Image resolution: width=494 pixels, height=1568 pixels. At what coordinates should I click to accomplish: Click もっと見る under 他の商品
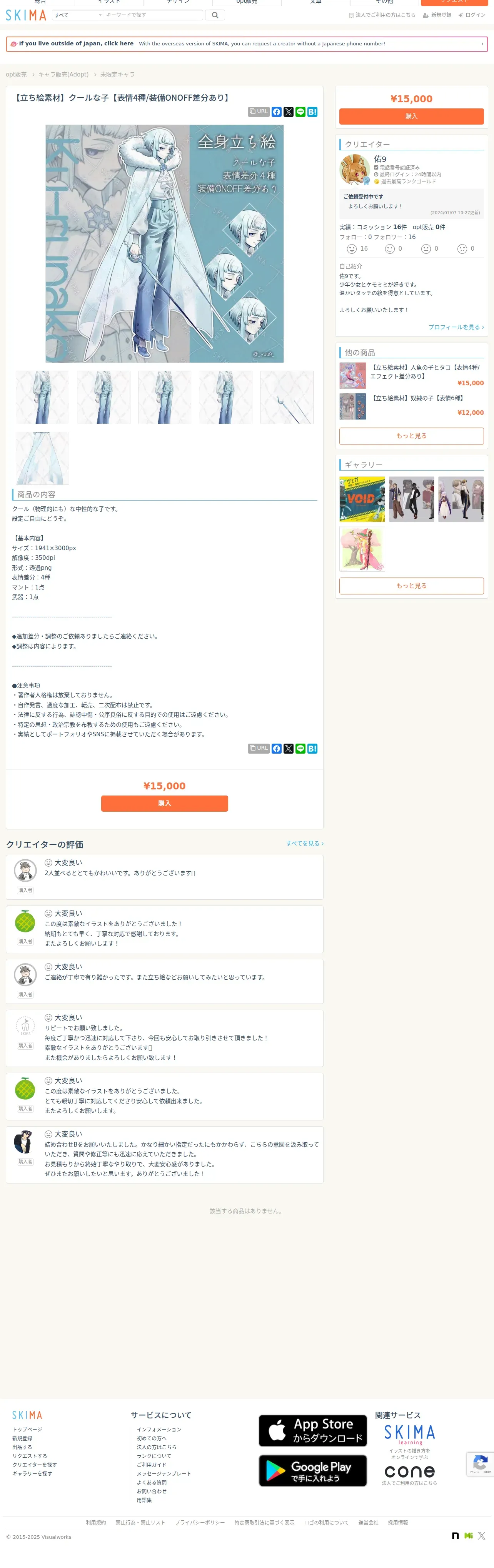point(411,436)
